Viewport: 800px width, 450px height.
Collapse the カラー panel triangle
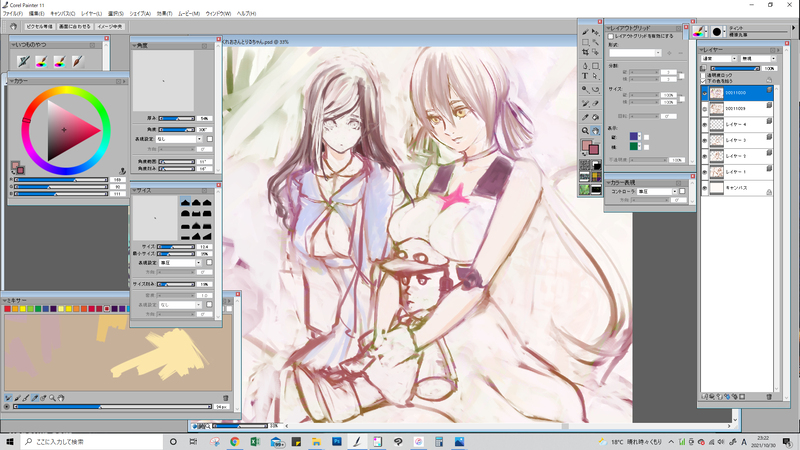tap(11, 81)
